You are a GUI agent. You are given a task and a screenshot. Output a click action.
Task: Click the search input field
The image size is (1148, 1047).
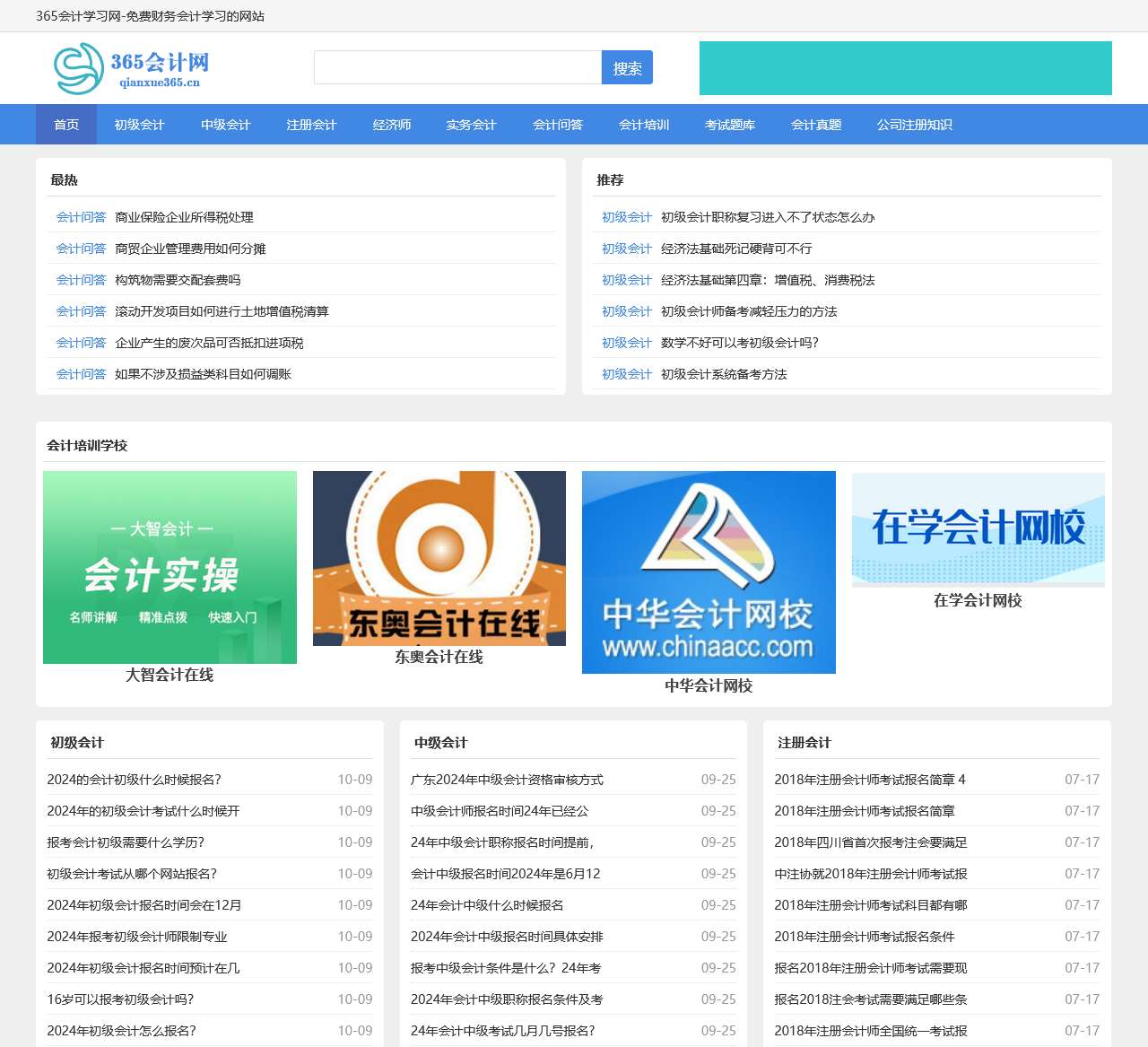(457, 67)
